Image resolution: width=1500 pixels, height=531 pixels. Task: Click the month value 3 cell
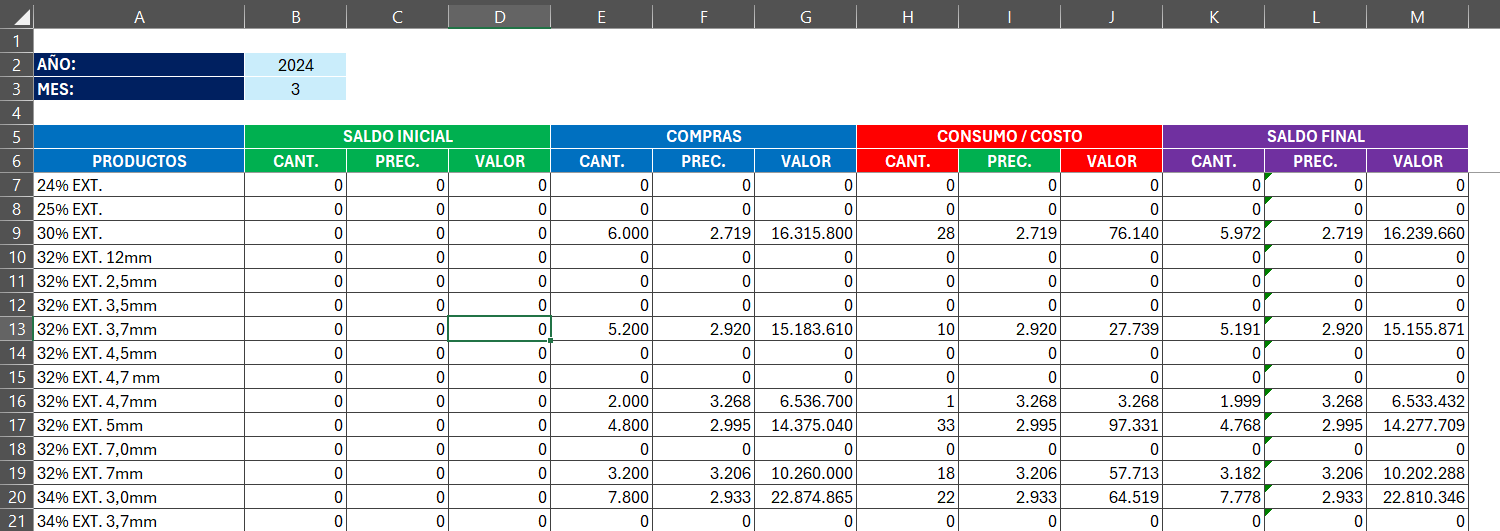click(295, 89)
